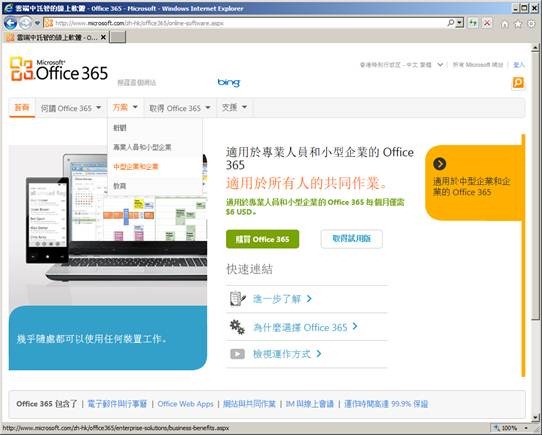Choose '專業人員和小型企業' in the dropdown
542x435 pixels.
[142, 147]
